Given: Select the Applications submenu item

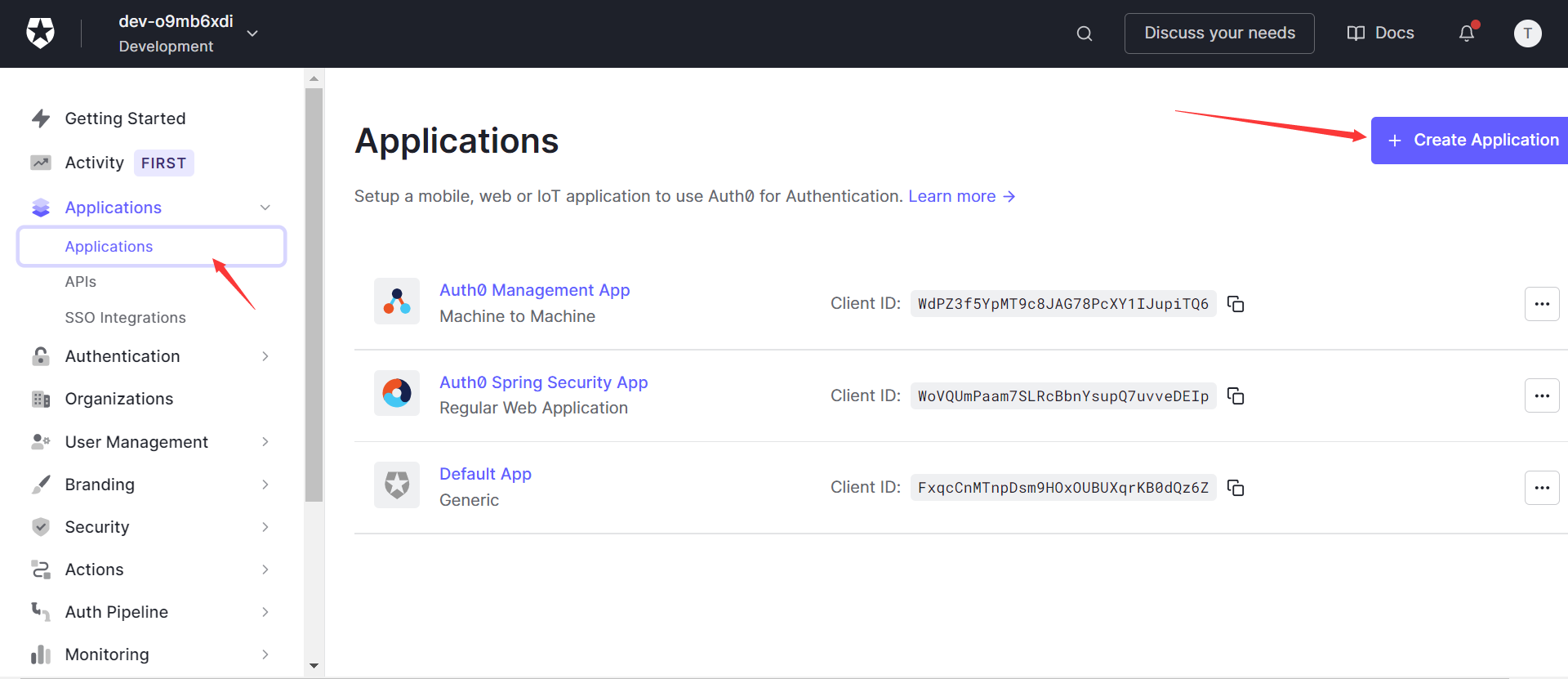Looking at the screenshot, I should click(151, 247).
